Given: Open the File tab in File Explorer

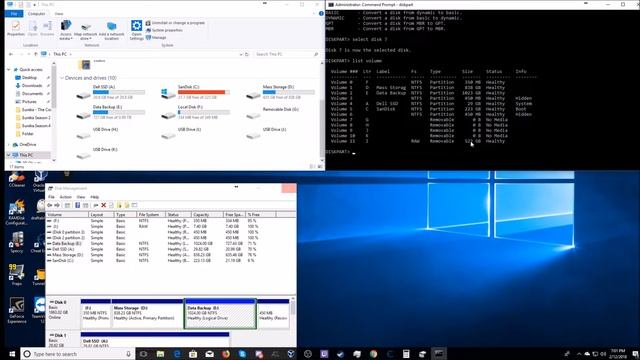Looking at the screenshot, I should (x=14, y=13).
